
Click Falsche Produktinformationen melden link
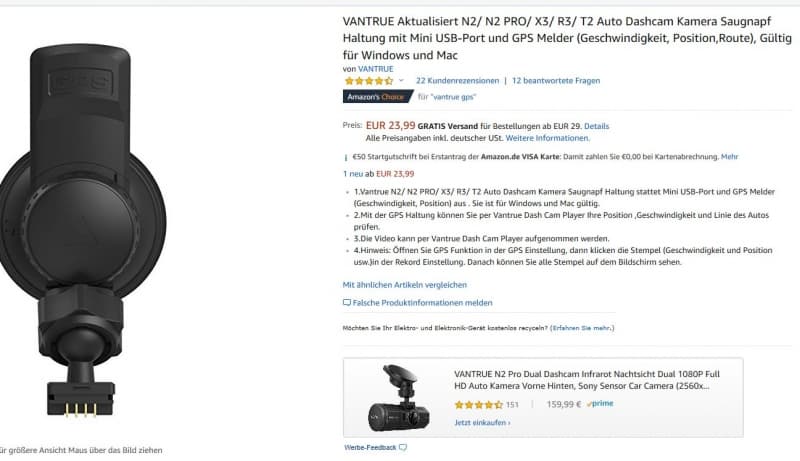[x=422, y=303]
